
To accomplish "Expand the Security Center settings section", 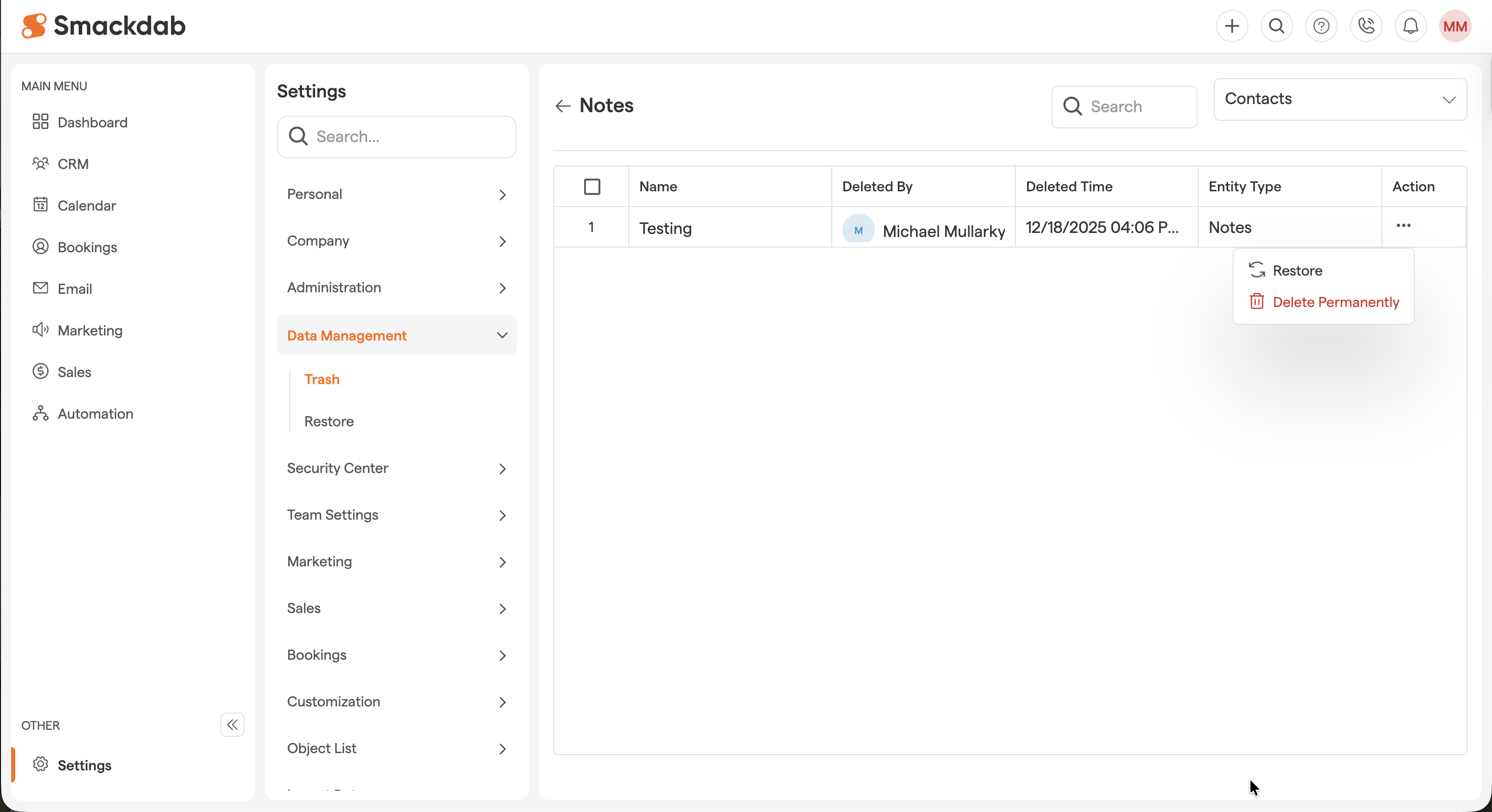I will [396, 468].
